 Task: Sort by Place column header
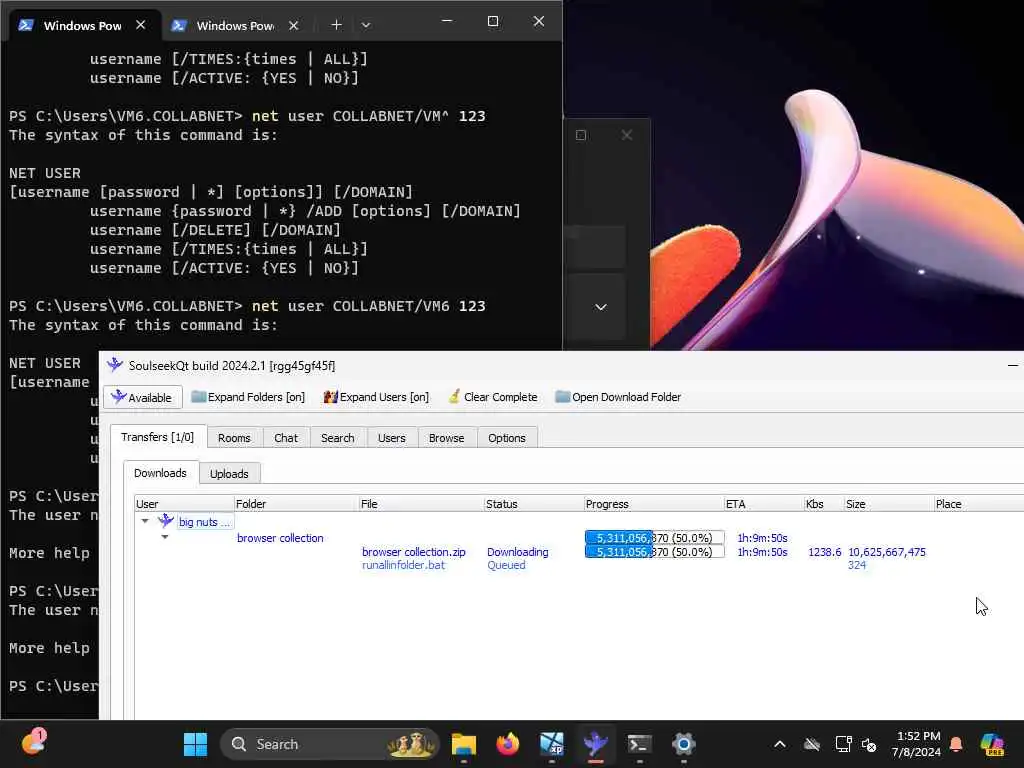pyautogui.click(x=978, y=504)
